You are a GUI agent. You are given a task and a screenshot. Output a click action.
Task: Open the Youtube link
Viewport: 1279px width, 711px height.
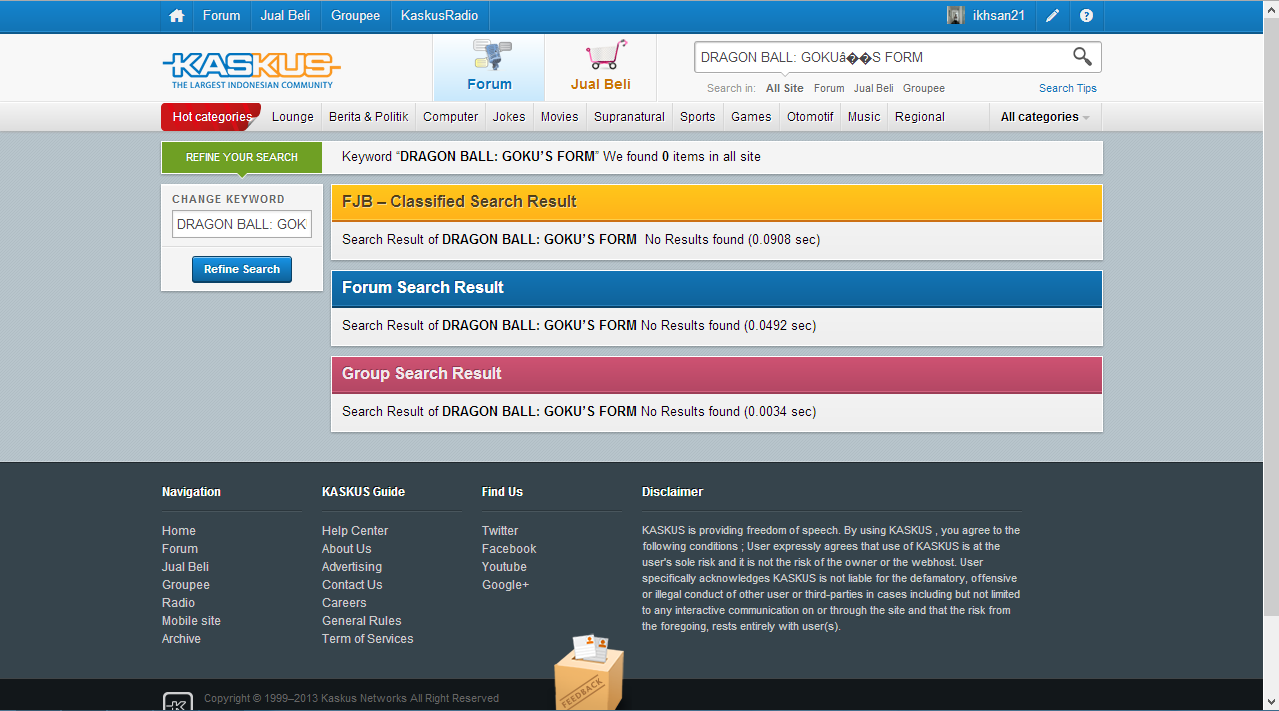tap(504, 567)
